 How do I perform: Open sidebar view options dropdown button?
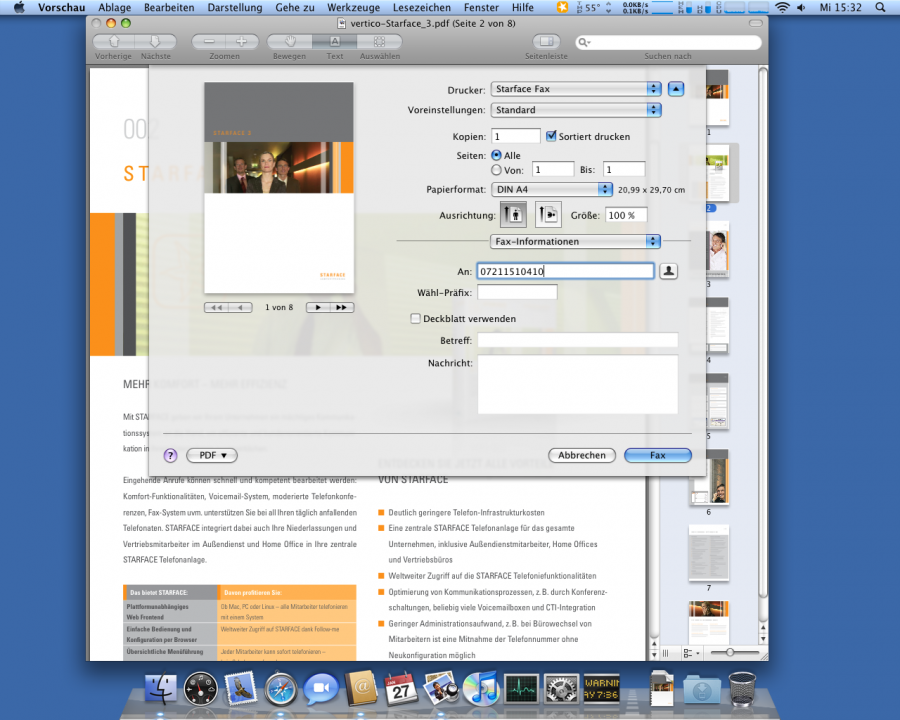pyautogui.click(x=691, y=653)
